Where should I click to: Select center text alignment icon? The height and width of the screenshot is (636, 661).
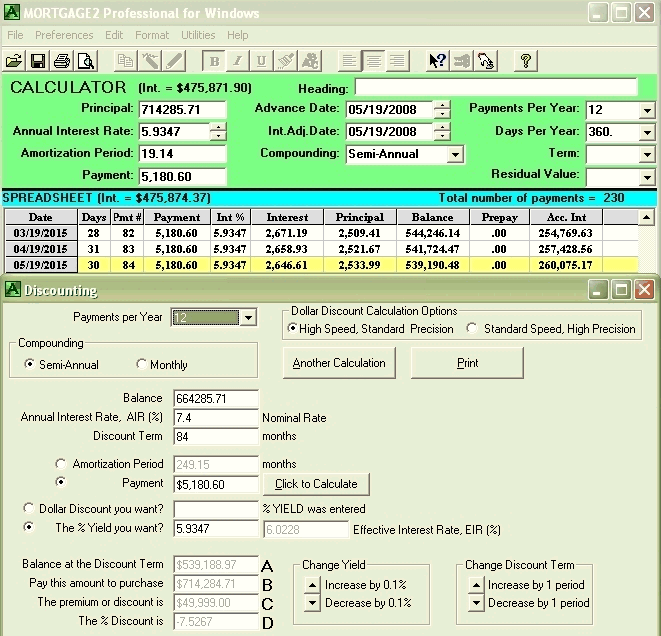click(x=372, y=60)
